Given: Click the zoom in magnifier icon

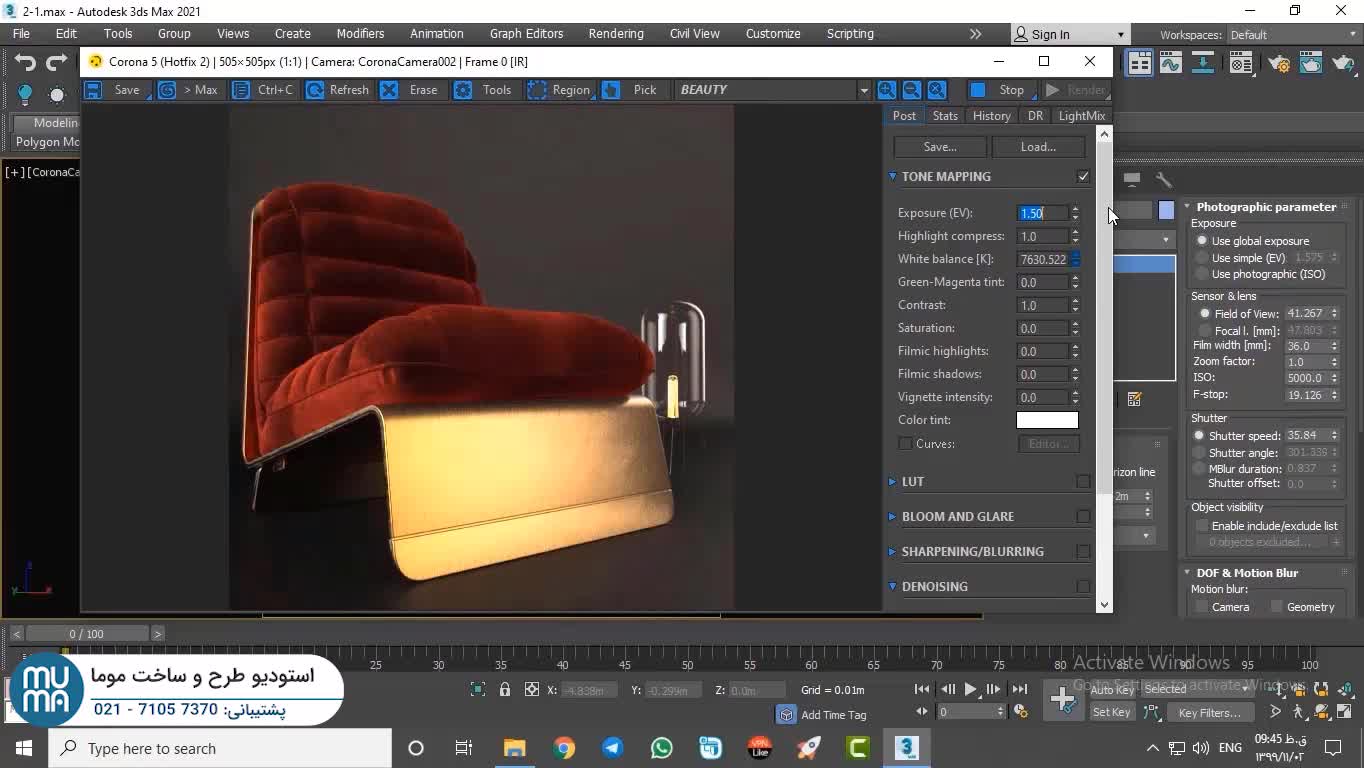Looking at the screenshot, I should [886, 90].
